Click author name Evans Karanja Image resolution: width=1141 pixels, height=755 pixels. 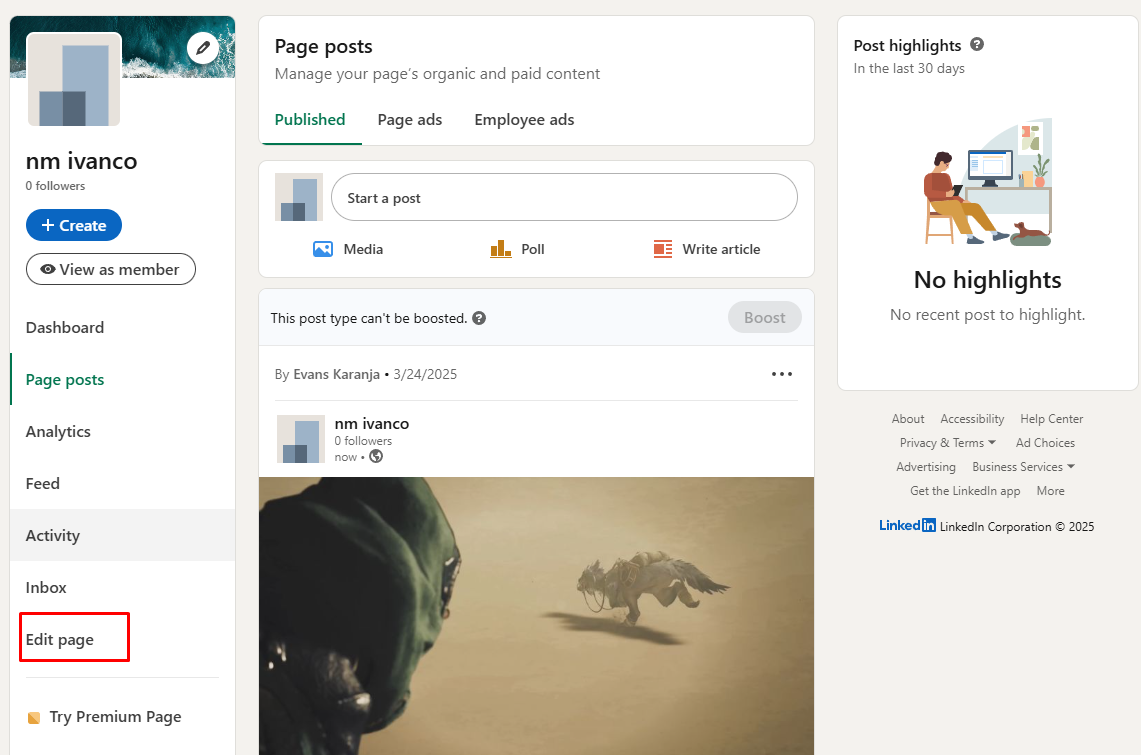tap(336, 374)
